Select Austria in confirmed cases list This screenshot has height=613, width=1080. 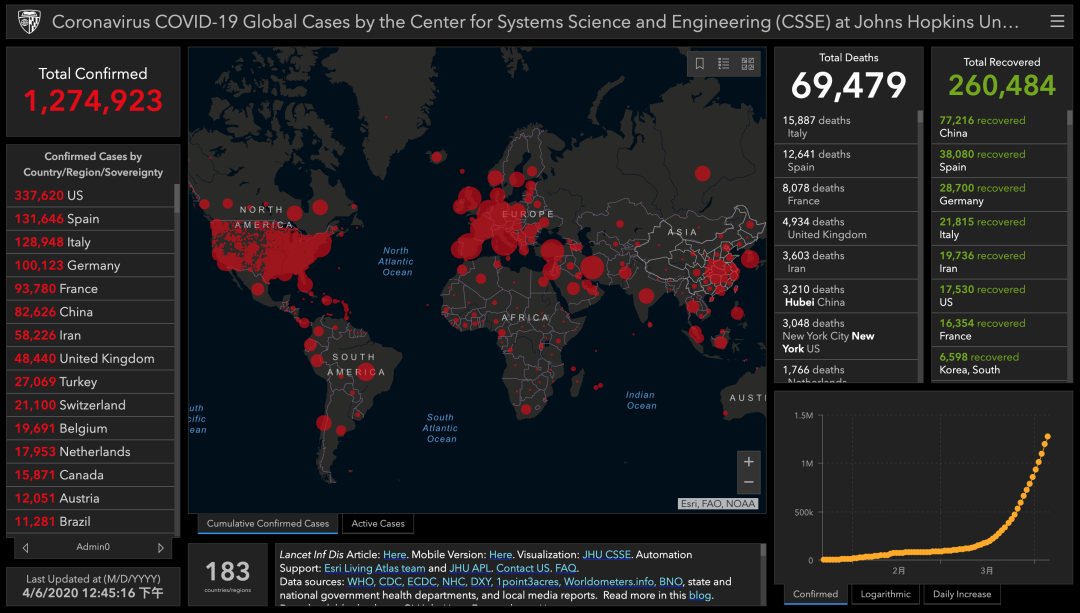pos(90,498)
